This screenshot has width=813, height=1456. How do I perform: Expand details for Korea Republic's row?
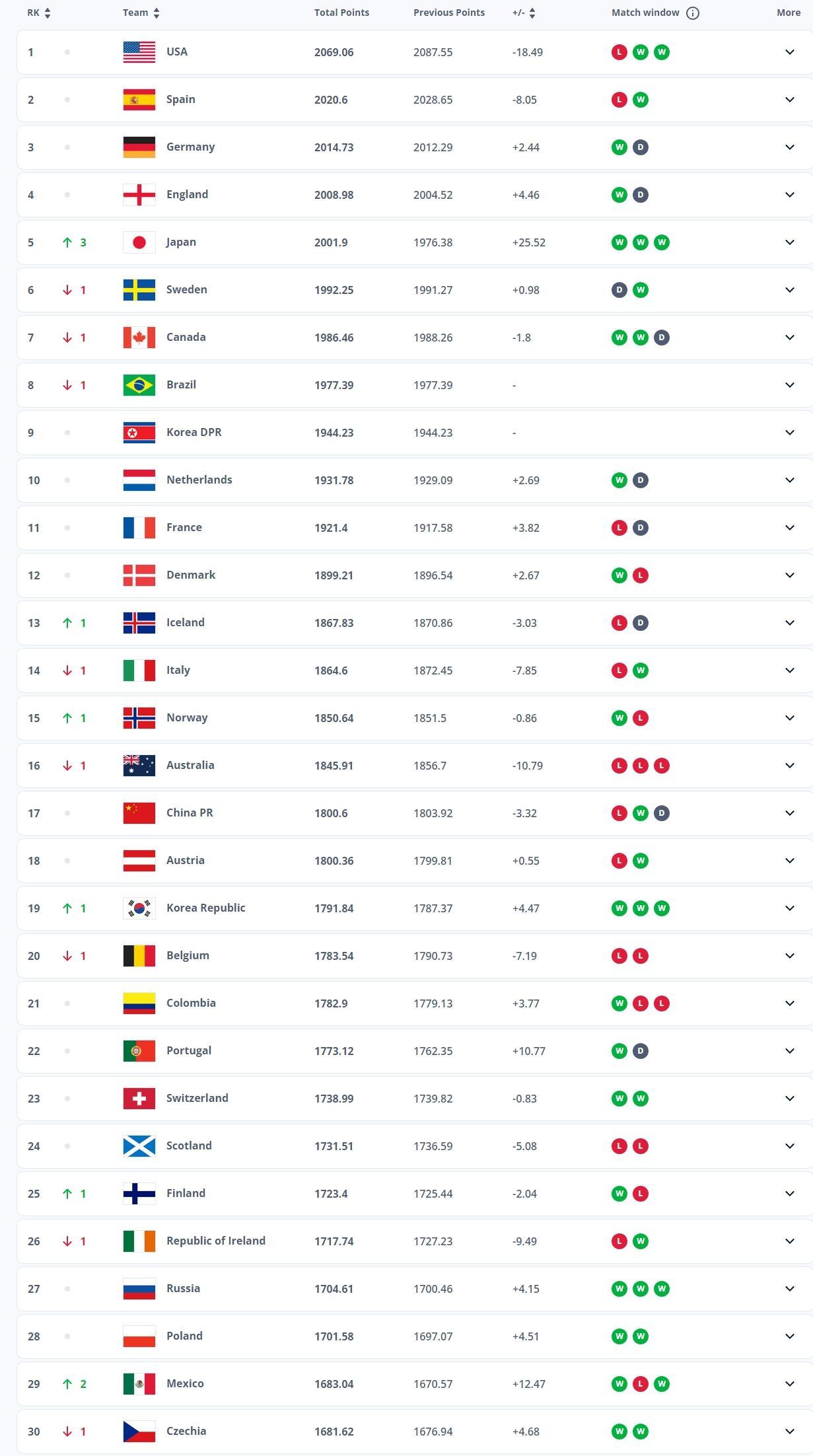[789, 908]
